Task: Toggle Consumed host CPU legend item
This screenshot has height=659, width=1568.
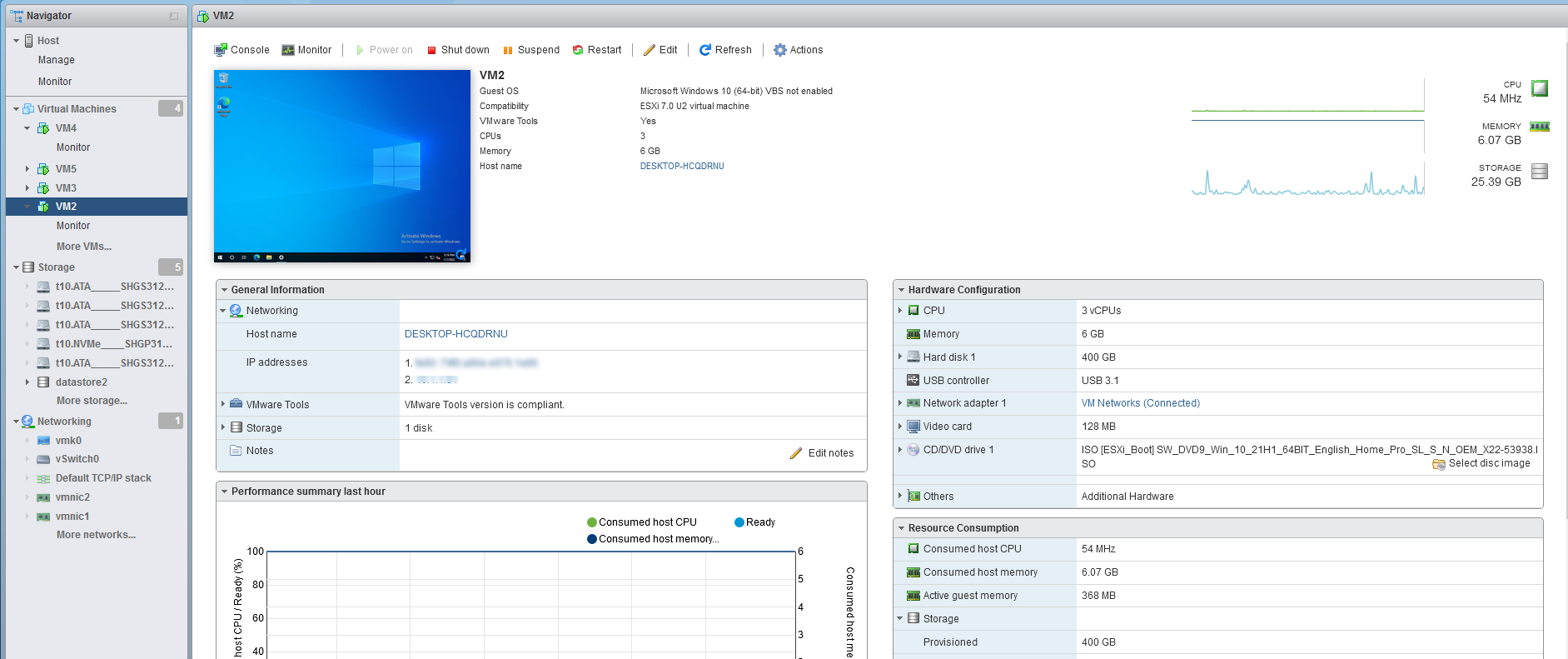Action: tap(642, 522)
